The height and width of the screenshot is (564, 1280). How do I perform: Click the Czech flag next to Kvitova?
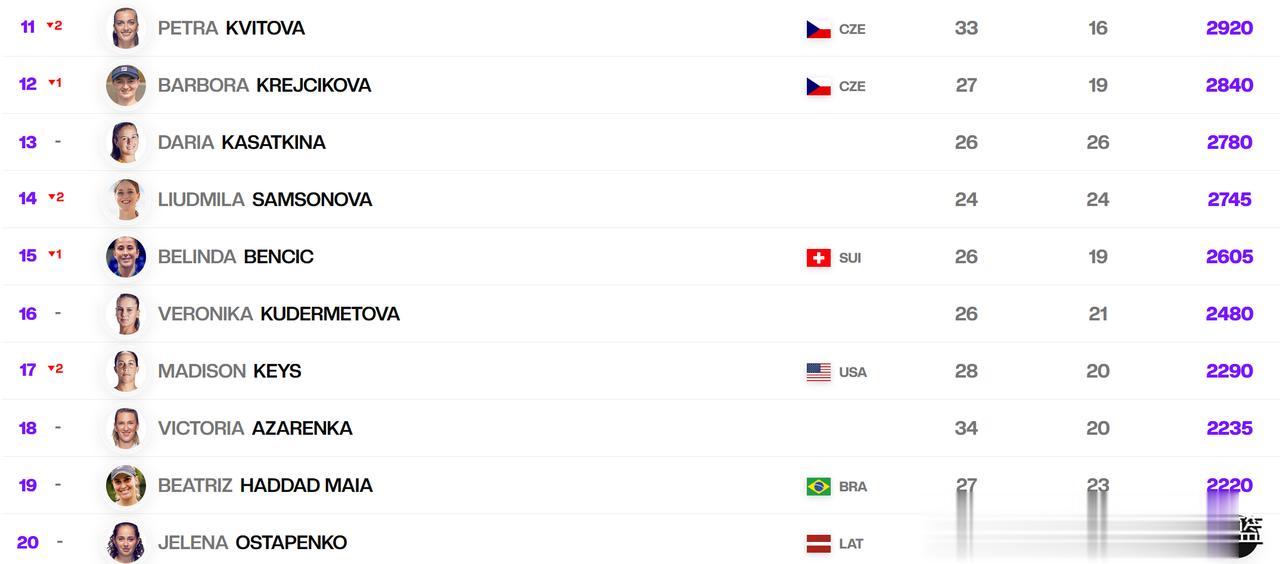pyautogui.click(x=818, y=29)
